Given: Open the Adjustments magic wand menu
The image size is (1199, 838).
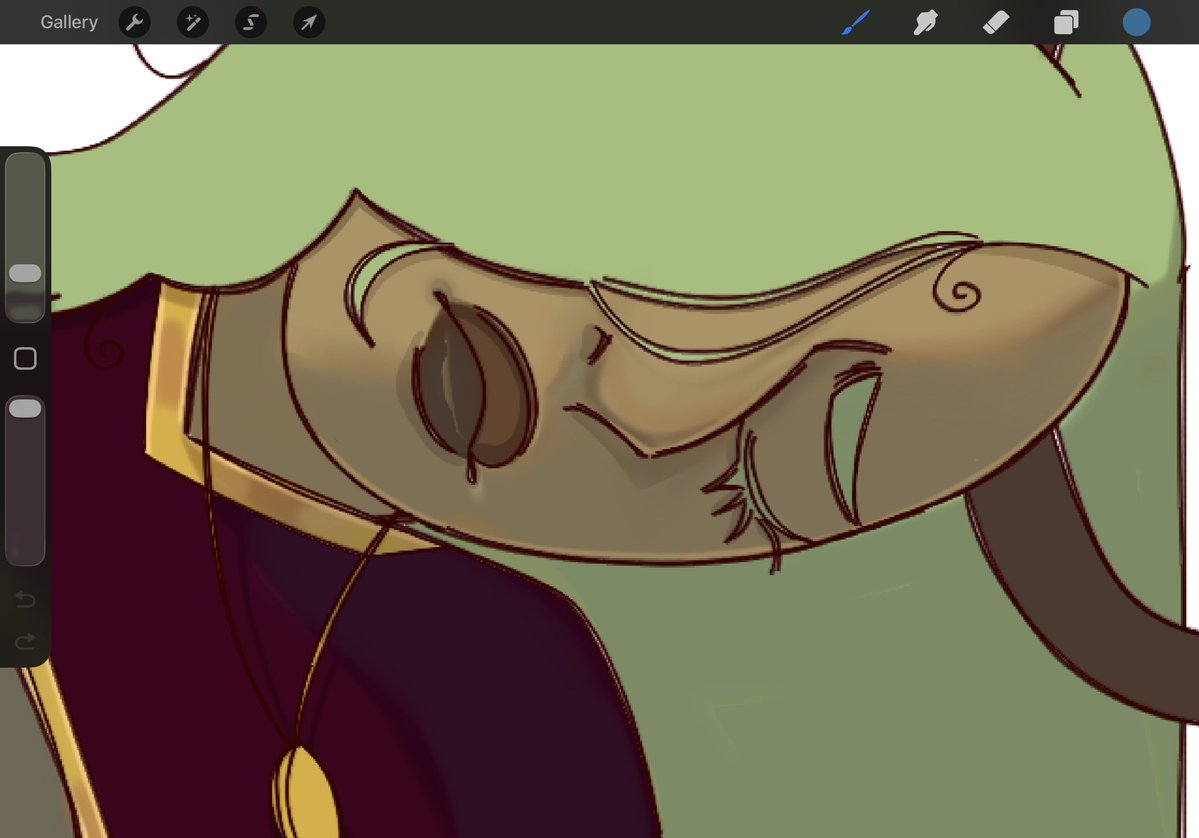Looking at the screenshot, I should point(193,22).
